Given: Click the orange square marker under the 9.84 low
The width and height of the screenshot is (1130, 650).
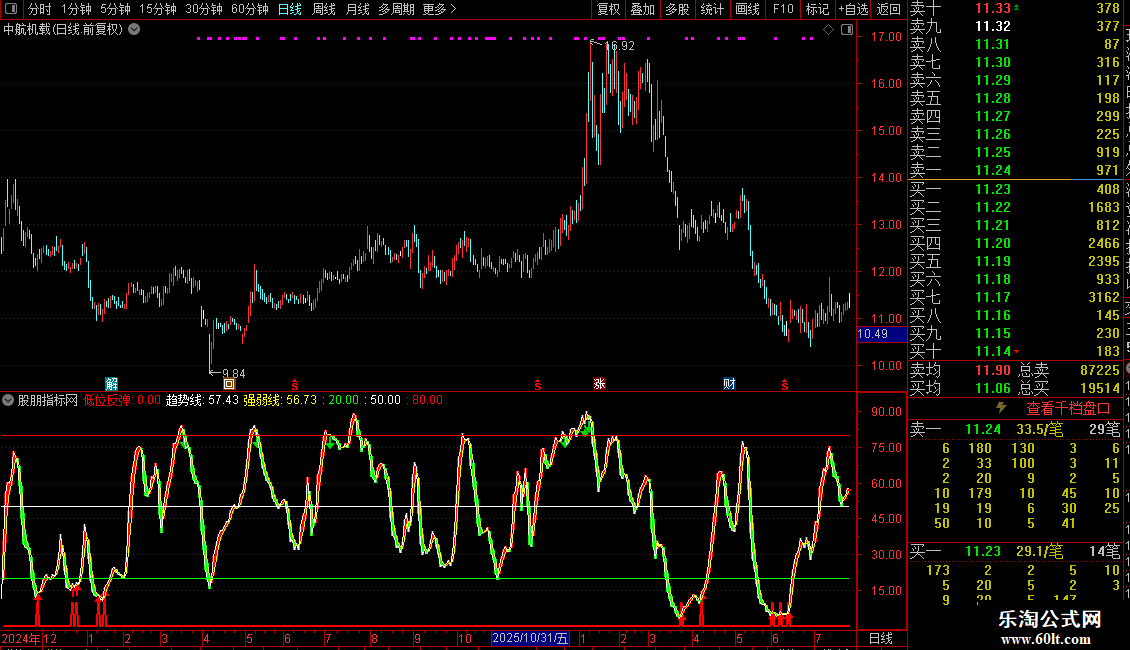Looking at the screenshot, I should click(228, 384).
